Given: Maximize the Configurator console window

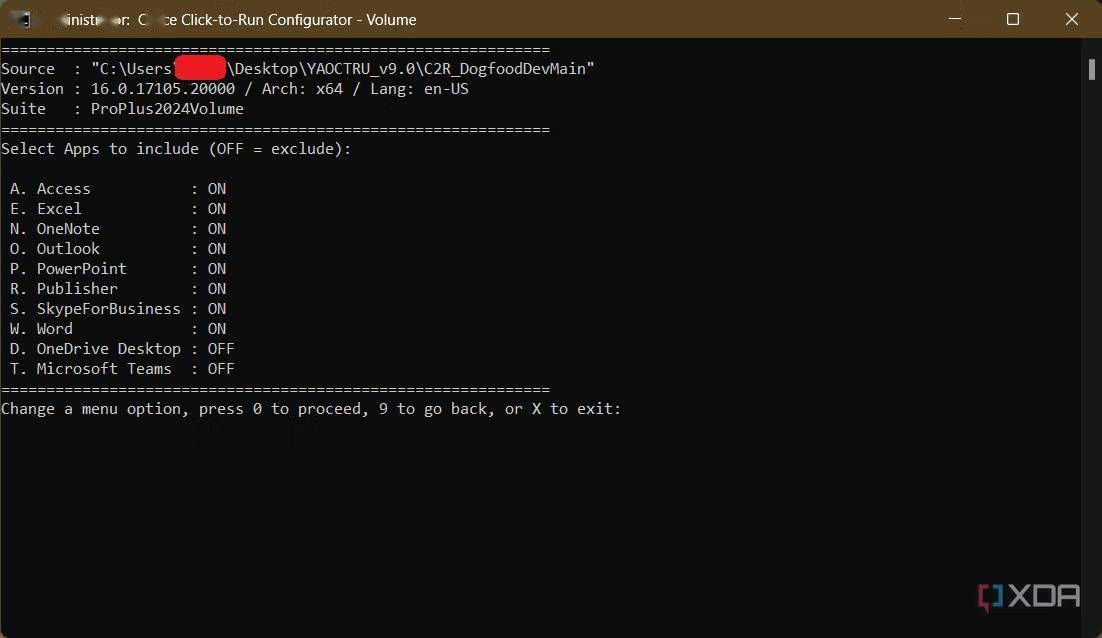Looking at the screenshot, I should [1012, 19].
